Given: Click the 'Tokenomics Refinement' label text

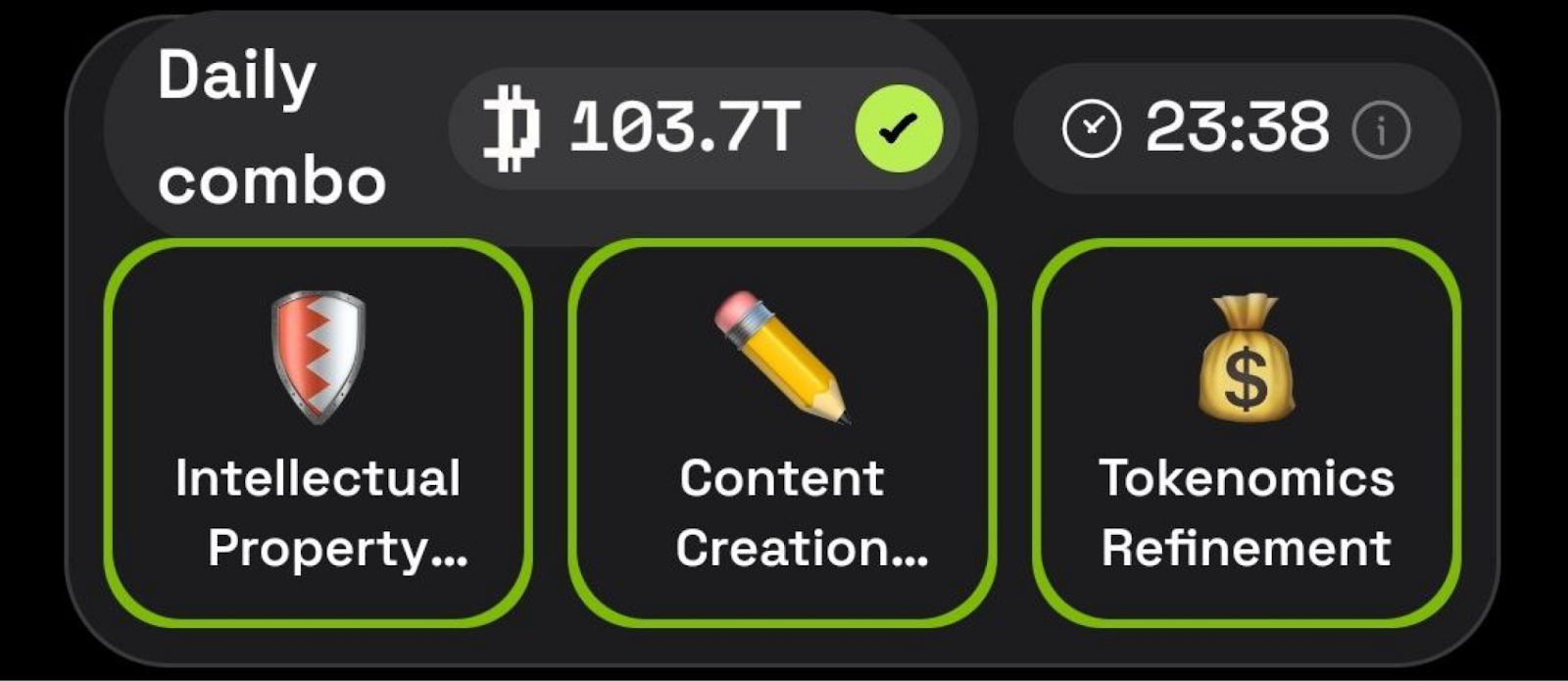Looking at the screenshot, I should tap(1247, 513).
